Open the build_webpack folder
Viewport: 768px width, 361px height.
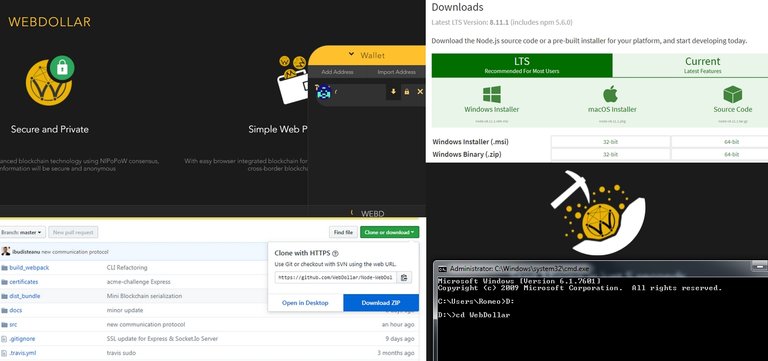pos(29,267)
